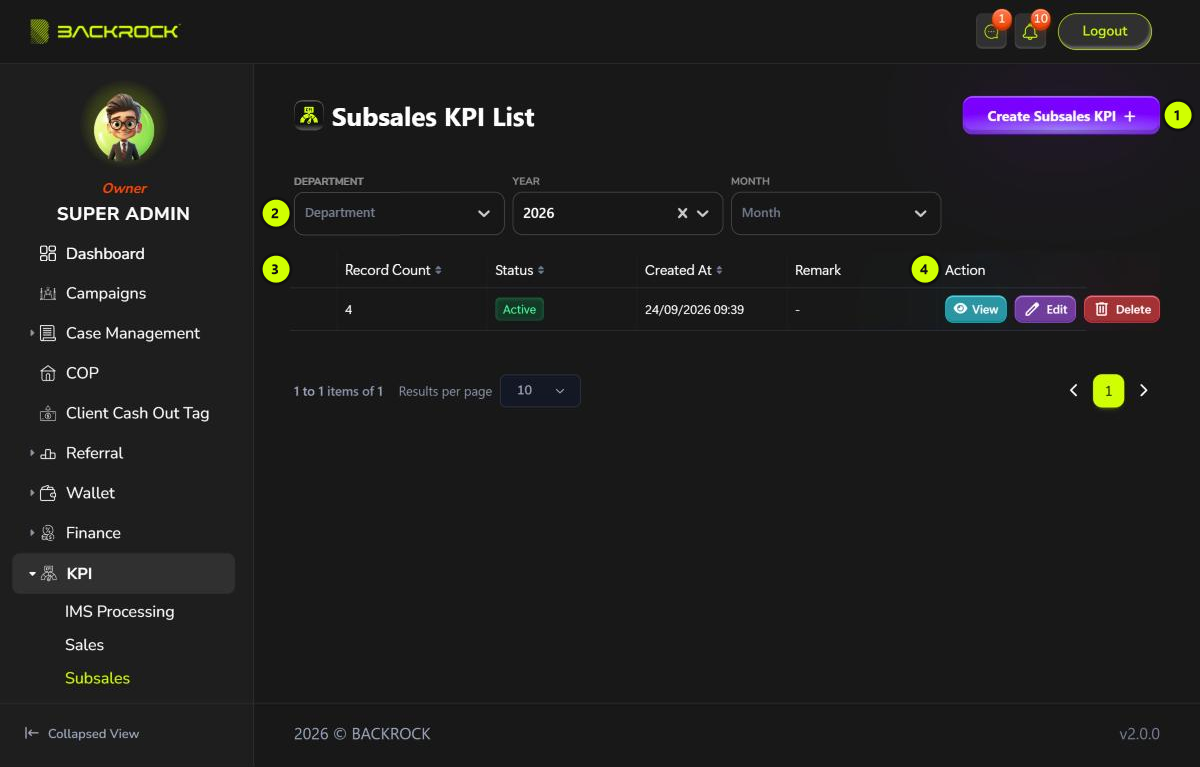The height and width of the screenshot is (767, 1200).
Task: Click the Client Cash Out Tag icon
Action: click(48, 414)
